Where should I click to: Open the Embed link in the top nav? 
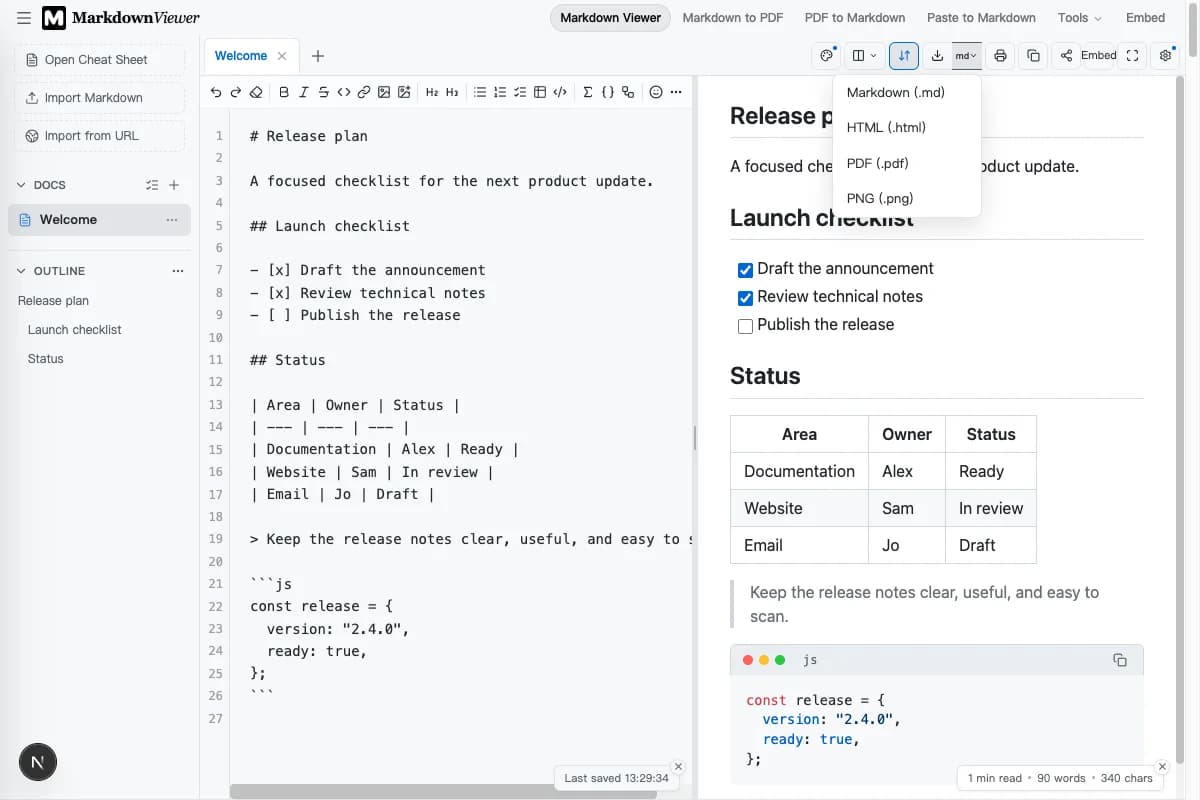pos(1145,18)
